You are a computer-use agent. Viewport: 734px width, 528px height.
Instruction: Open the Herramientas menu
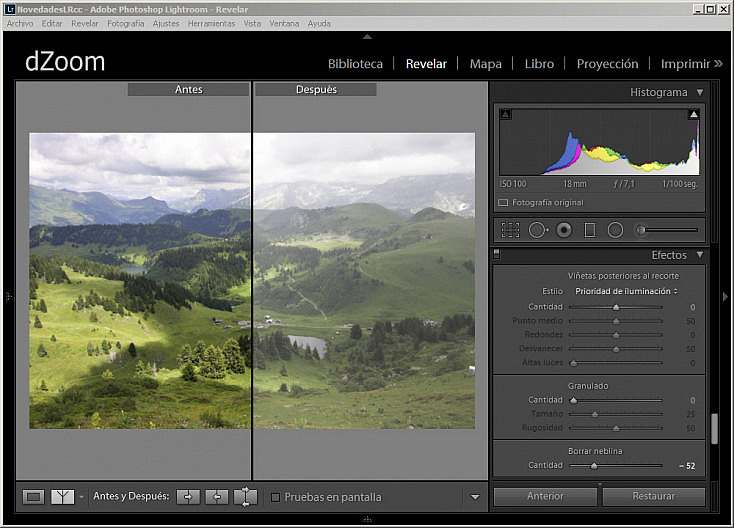(212, 23)
